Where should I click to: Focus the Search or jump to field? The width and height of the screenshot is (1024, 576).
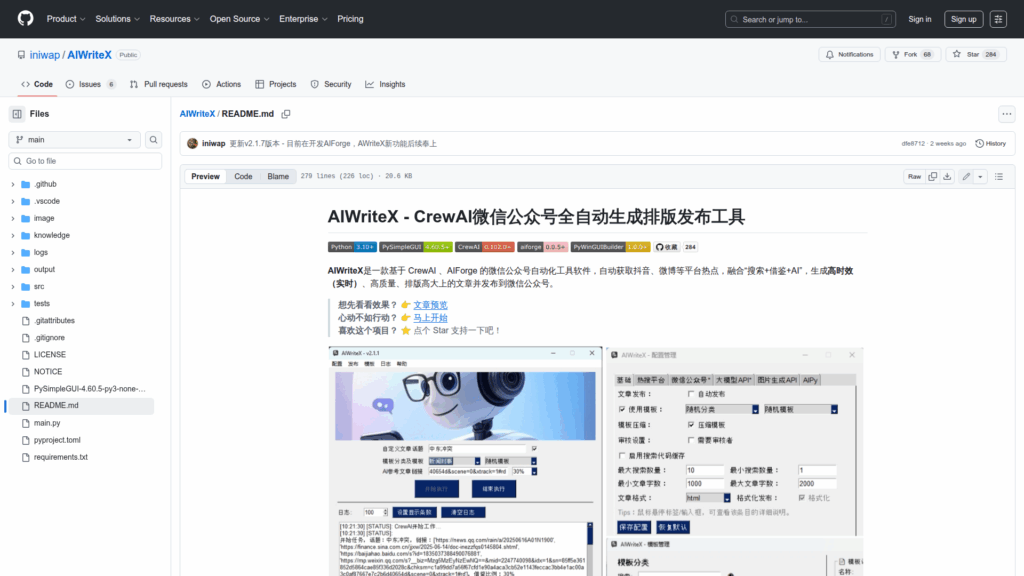(x=810, y=19)
